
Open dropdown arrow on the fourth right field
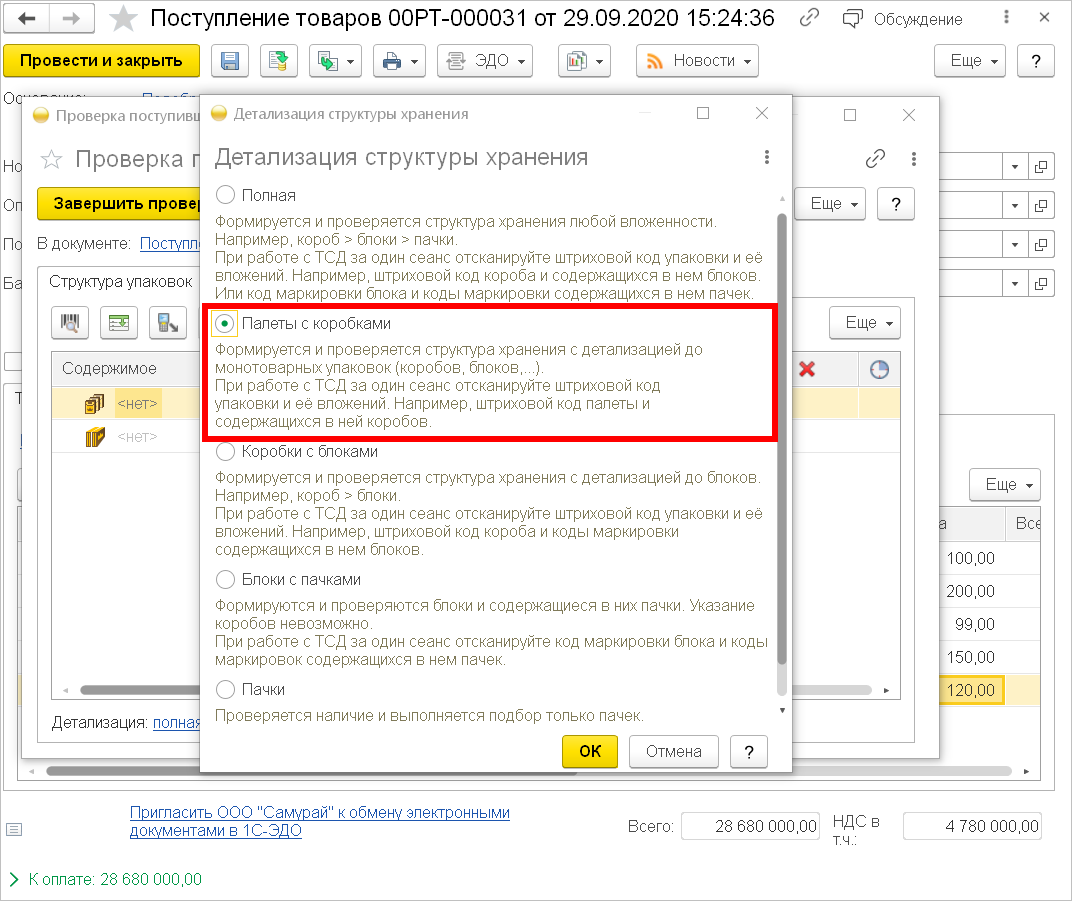(x=1015, y=283)
